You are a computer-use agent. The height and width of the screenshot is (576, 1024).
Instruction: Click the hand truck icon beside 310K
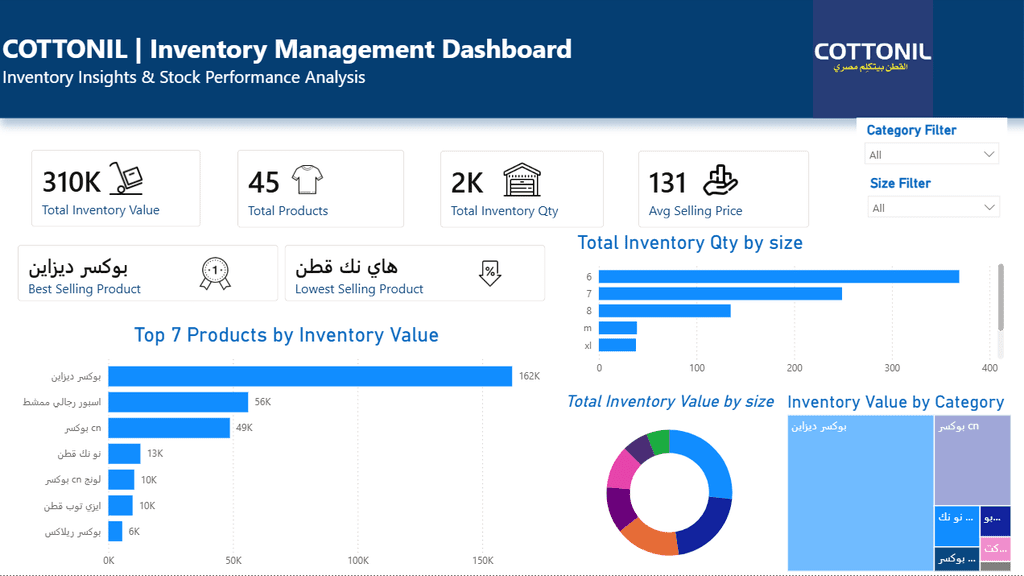pyautogui.click(x=126, y=178)
